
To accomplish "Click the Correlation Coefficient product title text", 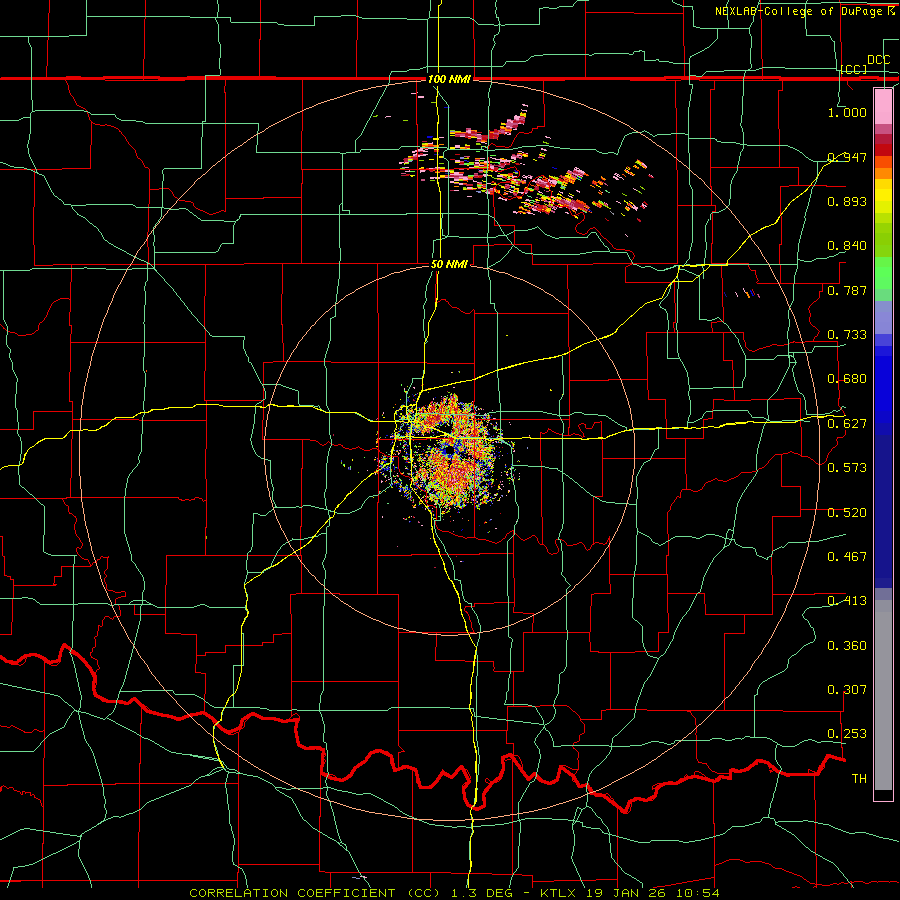I will point(315,893).
